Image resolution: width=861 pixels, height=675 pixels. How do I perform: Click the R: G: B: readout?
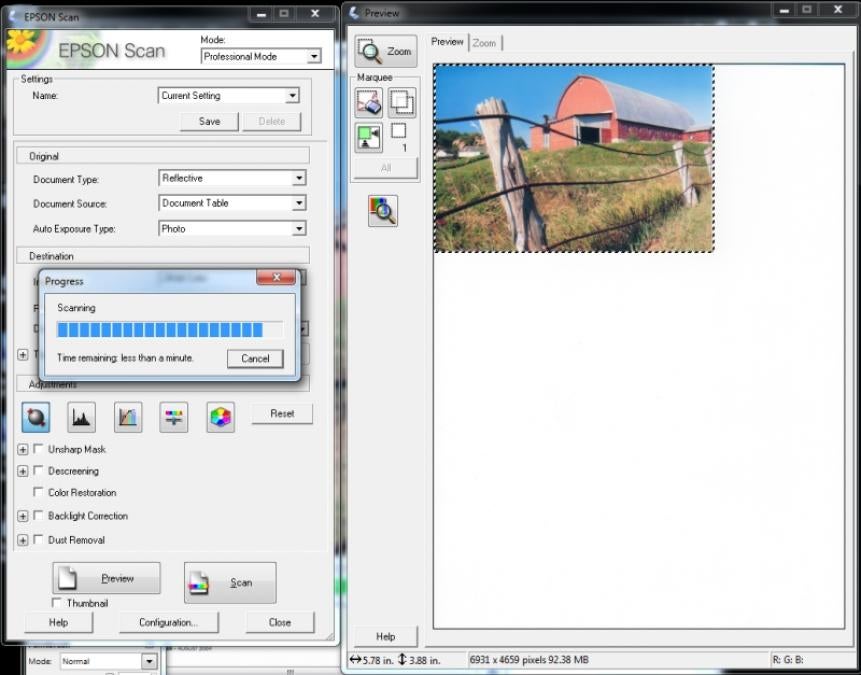click(x=787, y=659)
